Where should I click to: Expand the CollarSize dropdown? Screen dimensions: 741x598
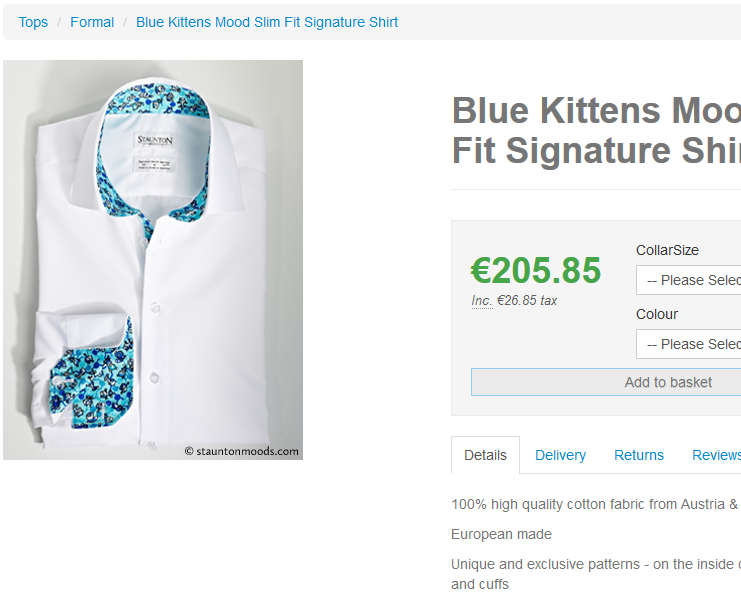pyautogui.click(x=689, y=280)
